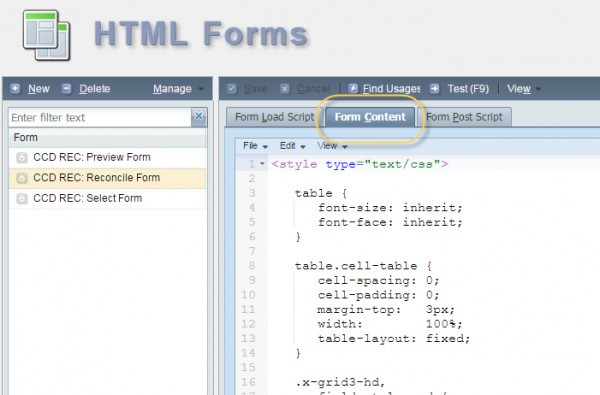Click the 'width: 100%;' code line
Image resolution: width=600 pixels, height=395 pixels.
coord(390,324)
